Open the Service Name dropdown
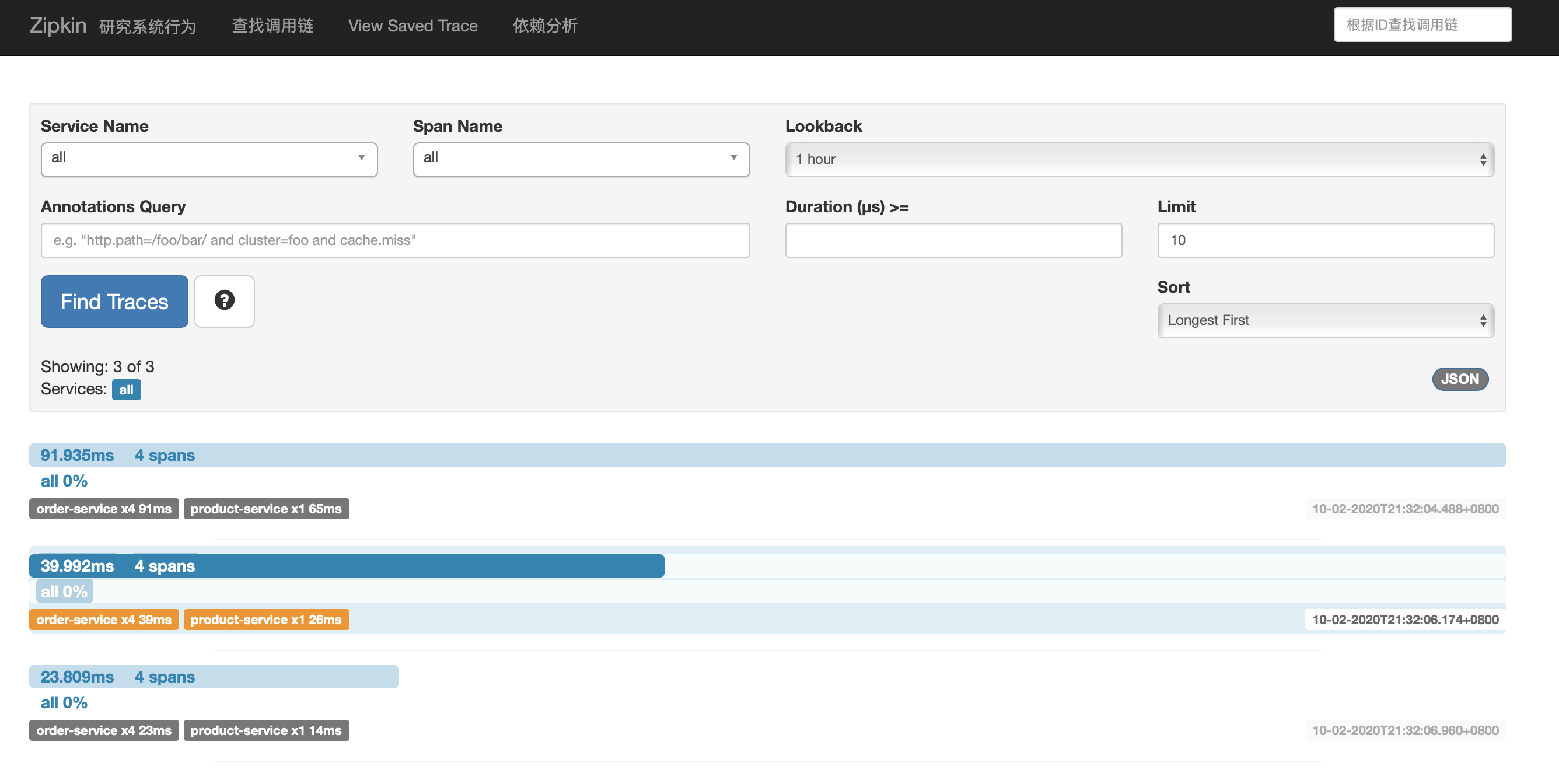Screen dimensions: 1559x784 [209, 158]
